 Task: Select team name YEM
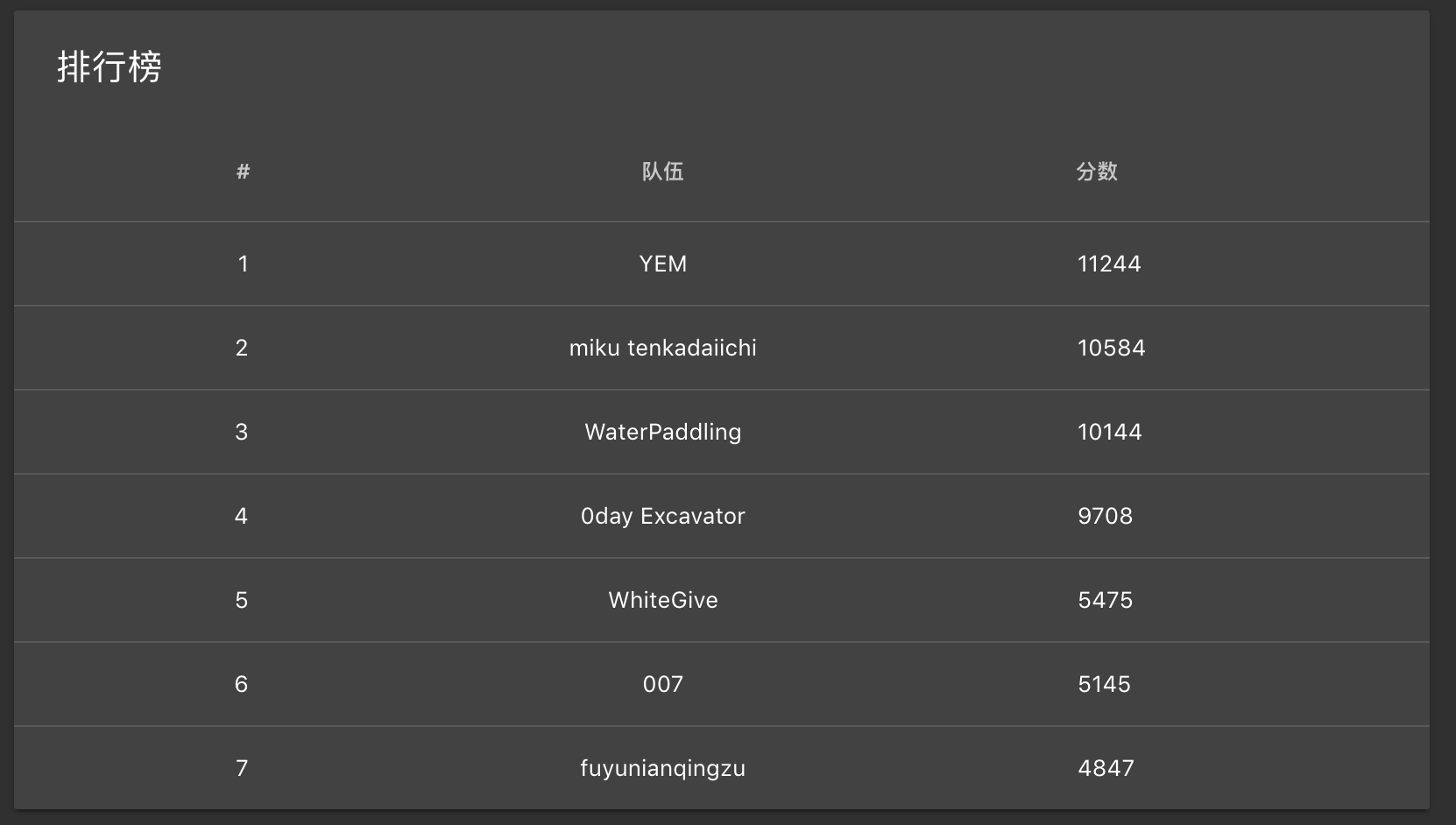[662, 264]
